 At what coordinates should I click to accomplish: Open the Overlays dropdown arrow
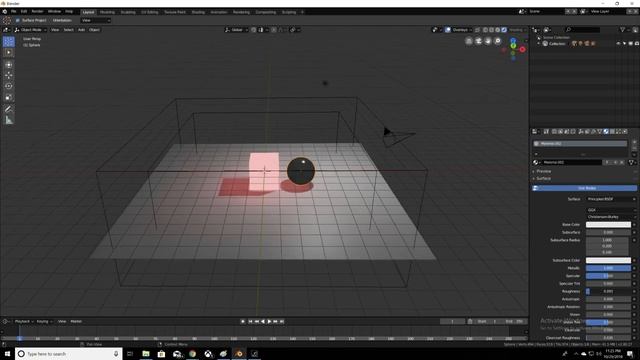click(x=470, y=30)
